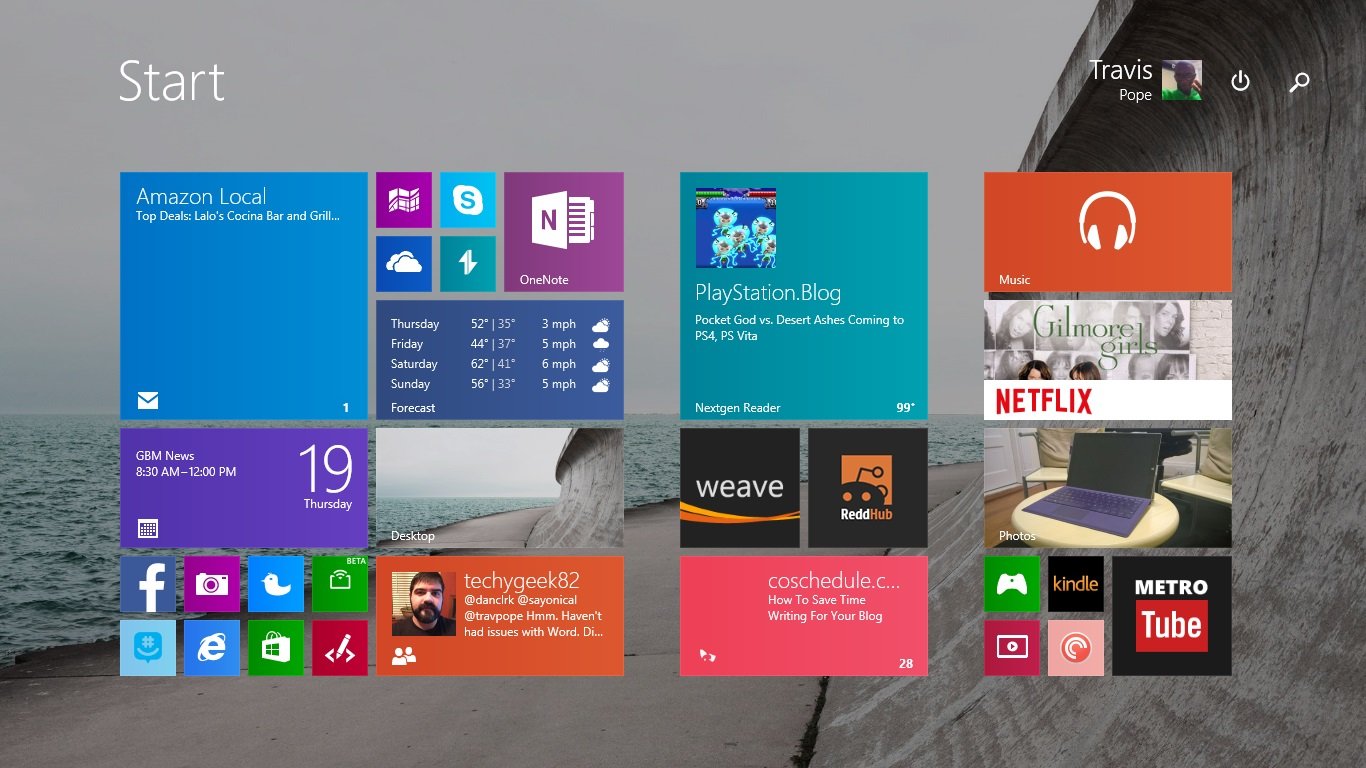1366x768 pixels.
Task: Launch the red code editor pencil tile
Action: pos(340,648)
